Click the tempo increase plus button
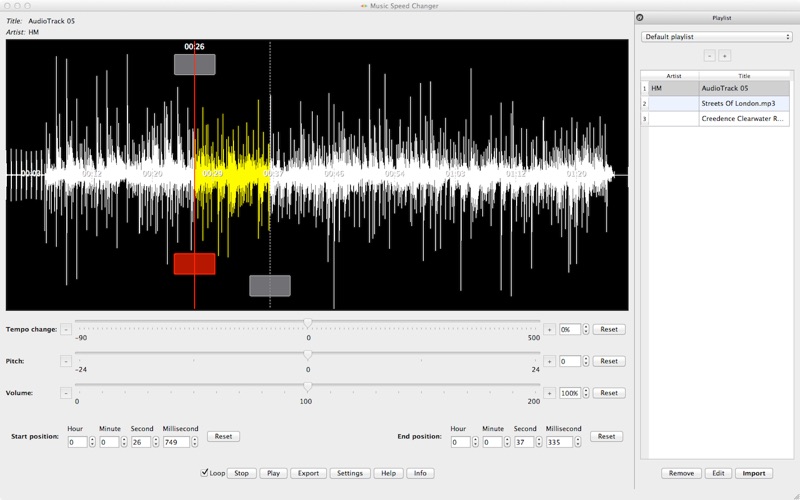The image size is (800, 500). coord(548,329)
